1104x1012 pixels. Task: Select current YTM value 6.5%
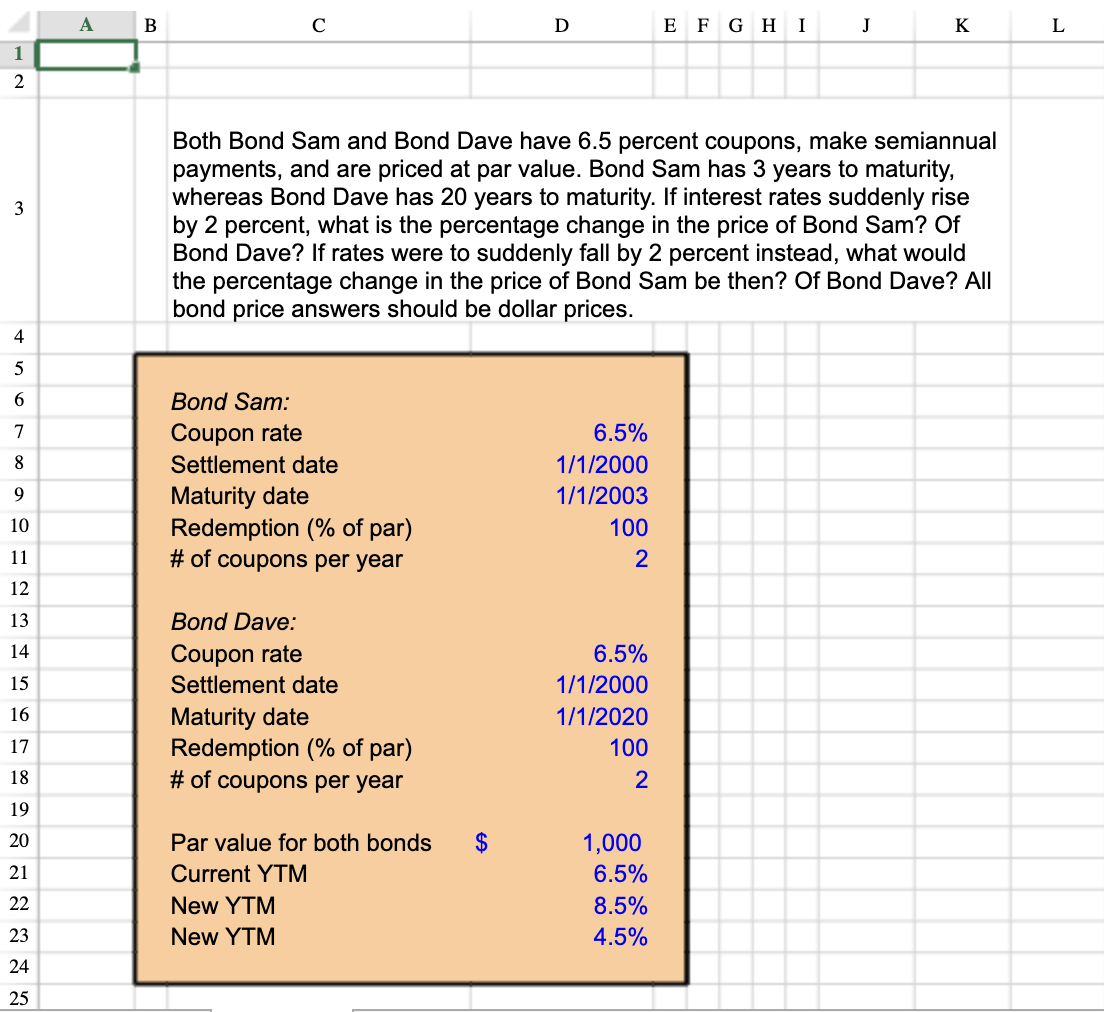pos(620,874)
